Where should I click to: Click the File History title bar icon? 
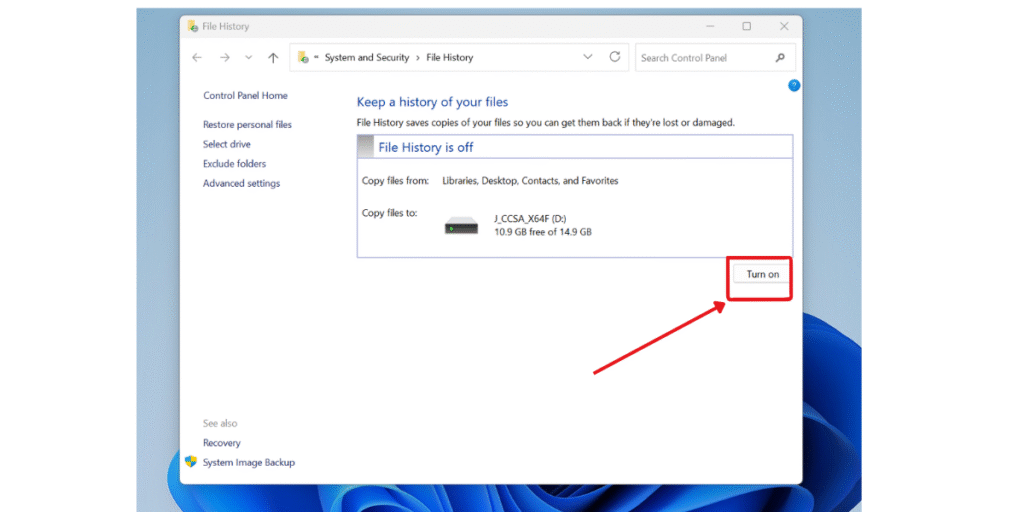(x=193, y=26)
